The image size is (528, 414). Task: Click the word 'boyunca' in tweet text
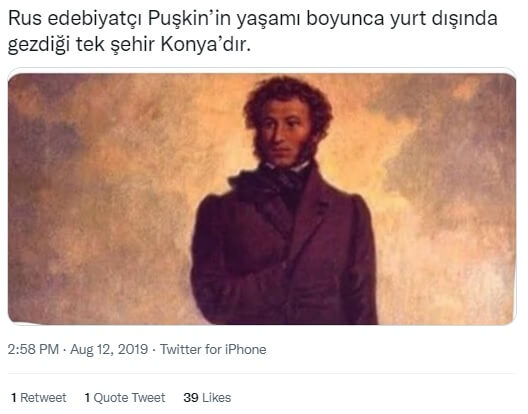coord(345,19)
